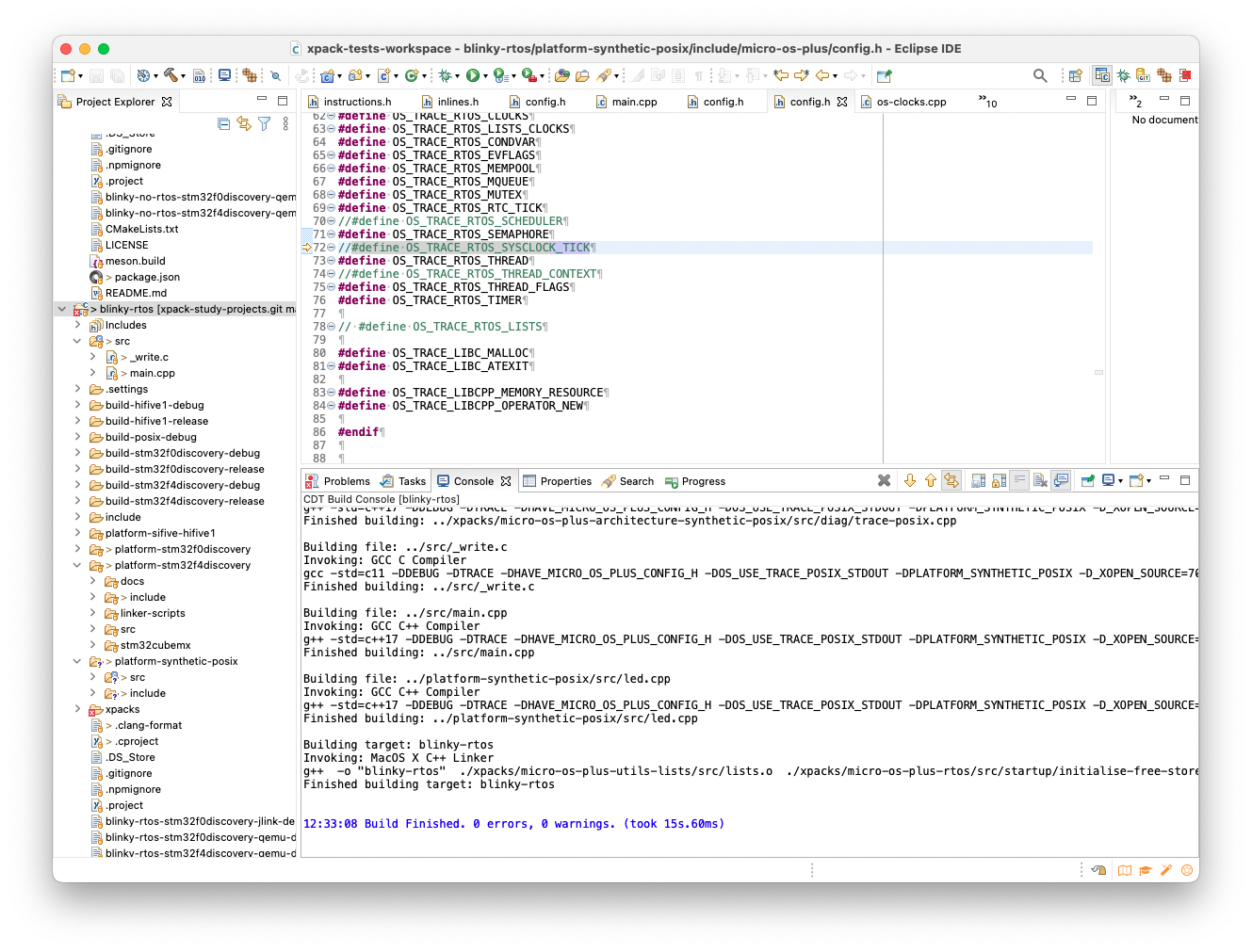Click the magnifier Search icon in toolbar

click(x=1040, y=75)
